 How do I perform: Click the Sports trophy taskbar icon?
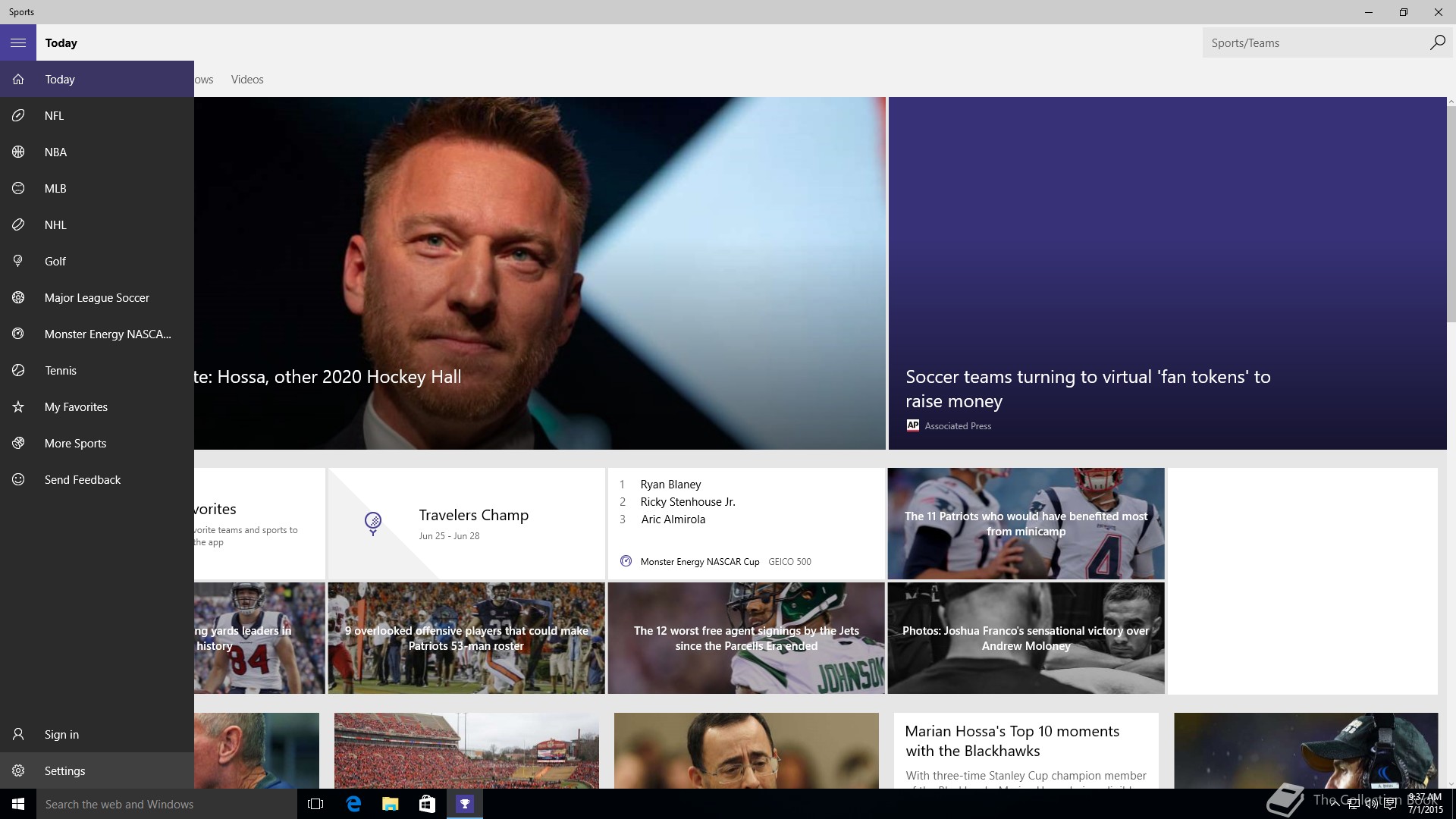click(464, 804)
